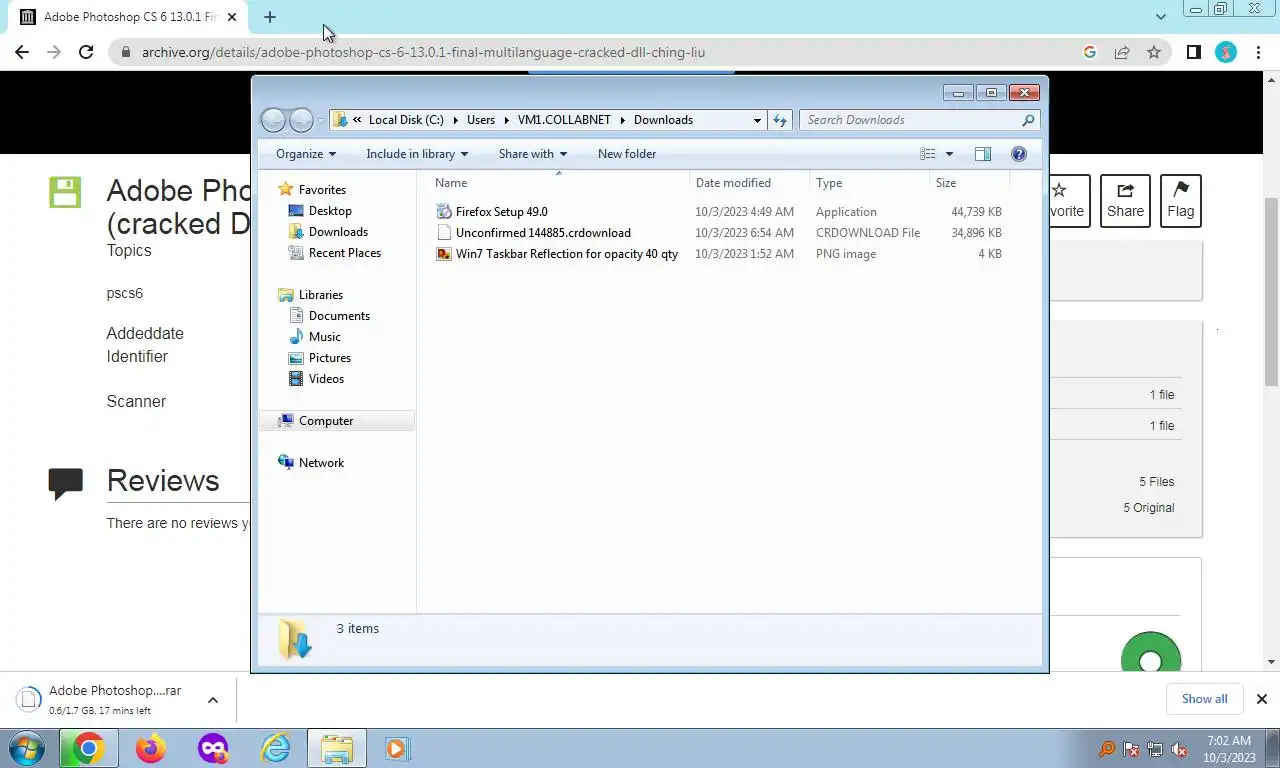Select the Win7 Taskbar Reflection PNG icon

[x=445, y=254]
